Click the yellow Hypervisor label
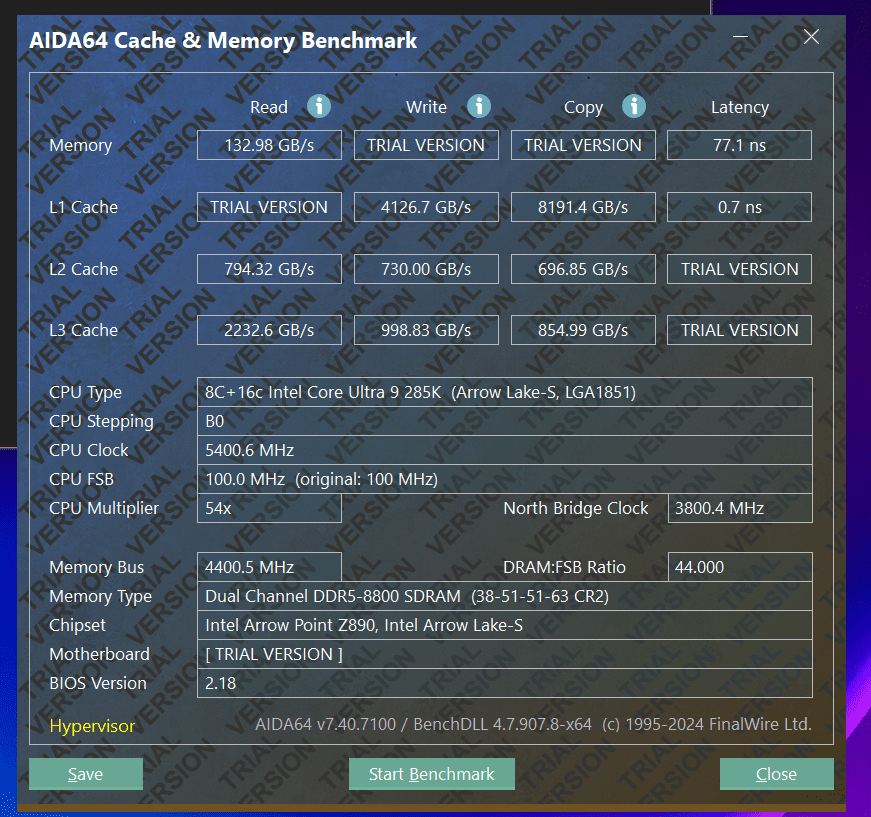This screenshot has width=871, height=817. coord(92,726)
